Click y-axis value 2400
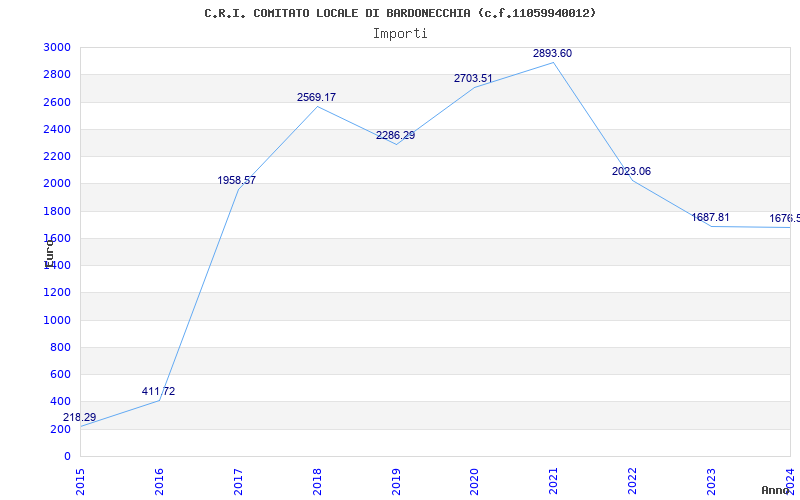 tap(58, 129)
